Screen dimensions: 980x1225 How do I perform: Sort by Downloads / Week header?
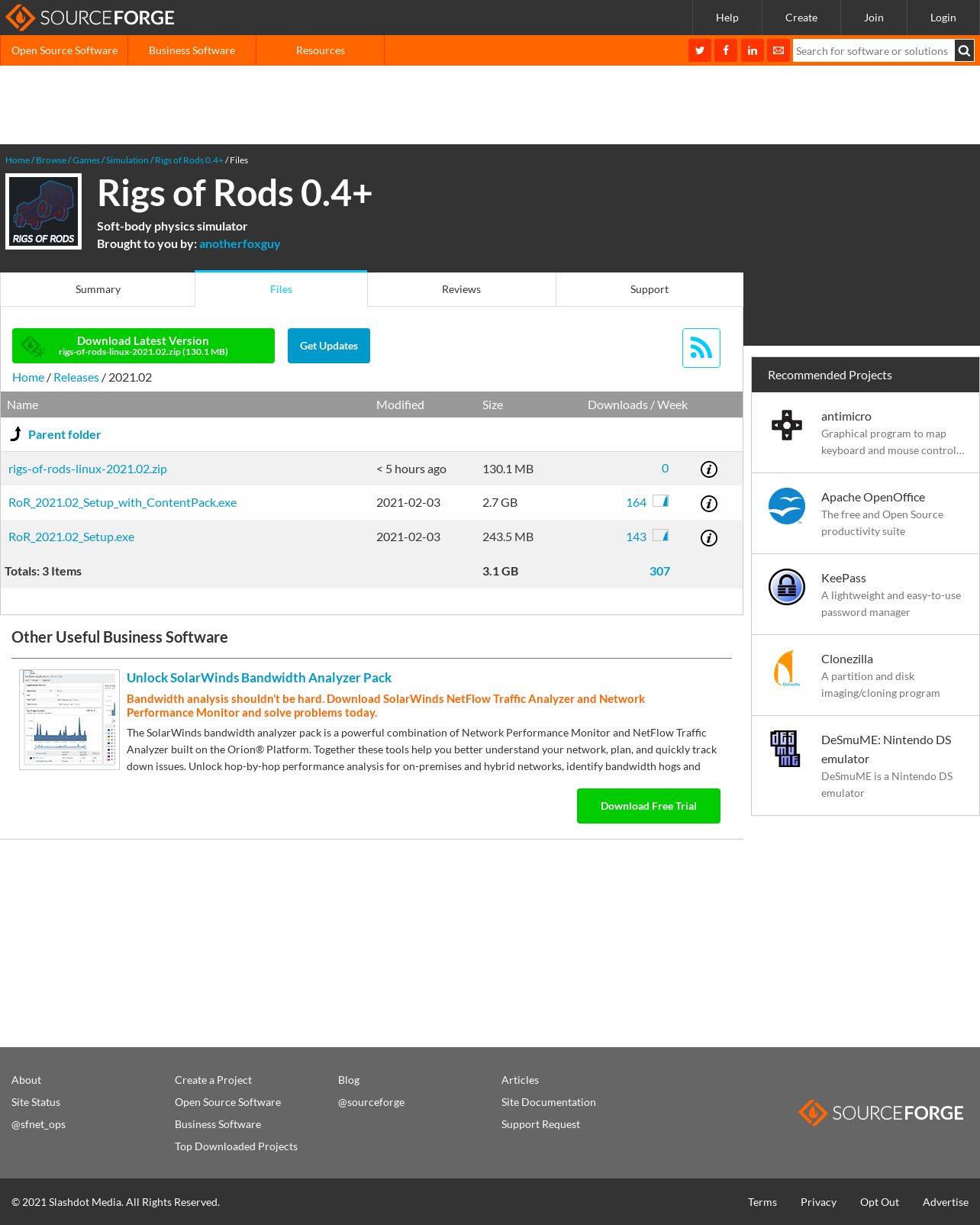coord(637,405)
